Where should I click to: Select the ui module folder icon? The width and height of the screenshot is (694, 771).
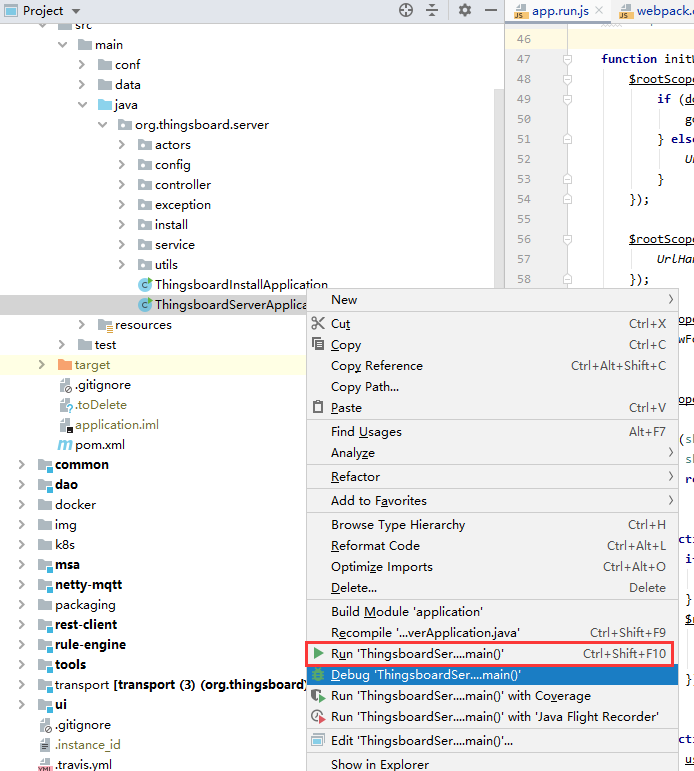[45, 706]
